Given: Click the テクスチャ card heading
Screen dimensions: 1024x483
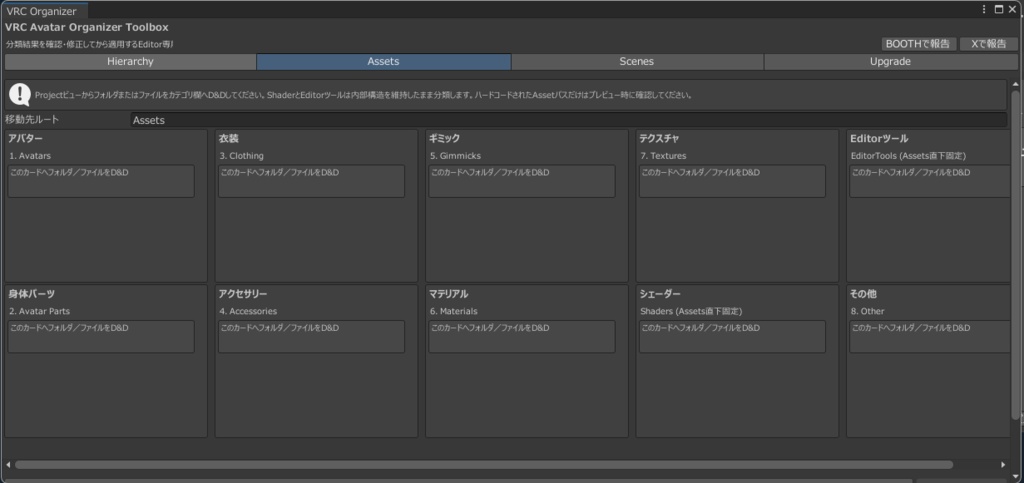Looking at the screenshot, I should [x=660, y=138].
